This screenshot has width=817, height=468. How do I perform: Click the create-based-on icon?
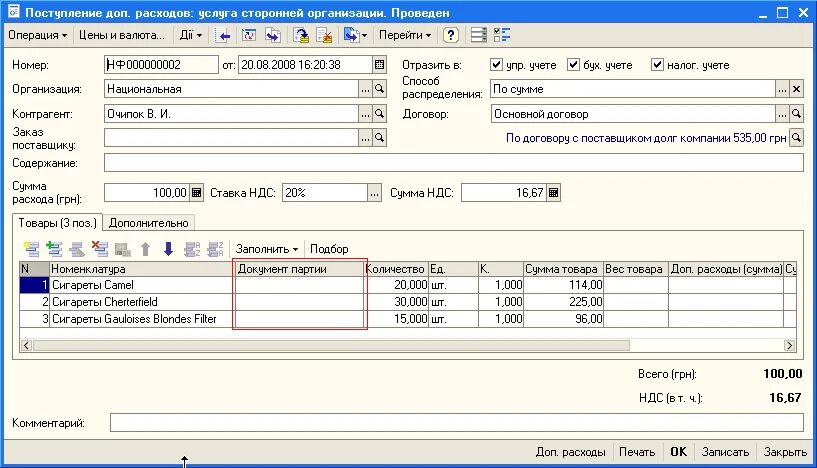click(x=355, y=35)
